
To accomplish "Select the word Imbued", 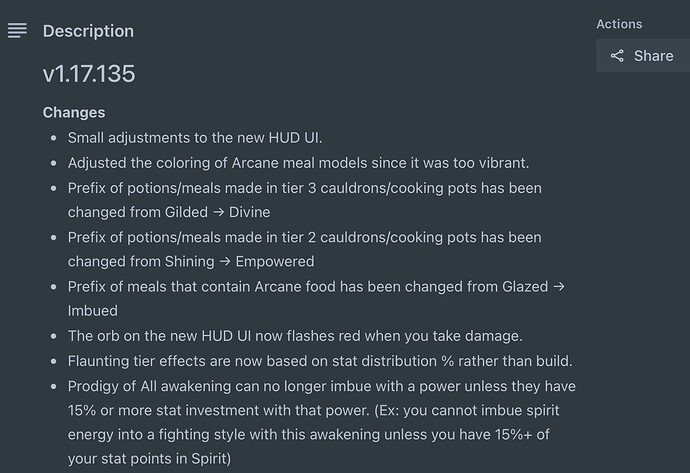I will click(x=93, y=311).
